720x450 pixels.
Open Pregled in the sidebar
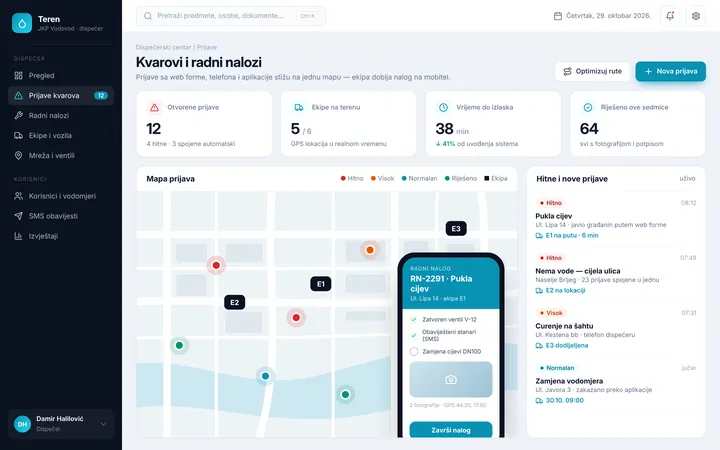click(61, 76)
